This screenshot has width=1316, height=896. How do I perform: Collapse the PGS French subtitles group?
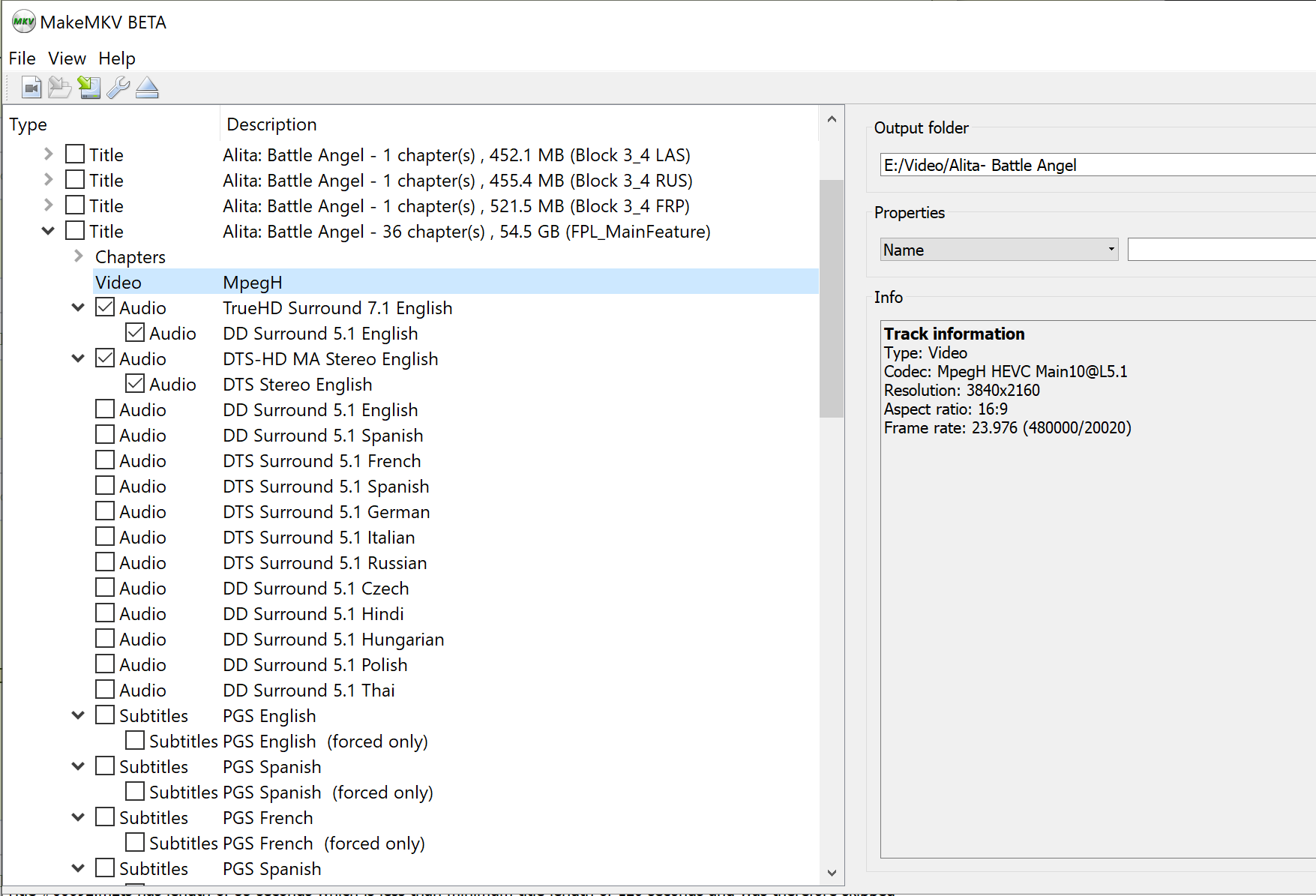[x=78, y=817]
